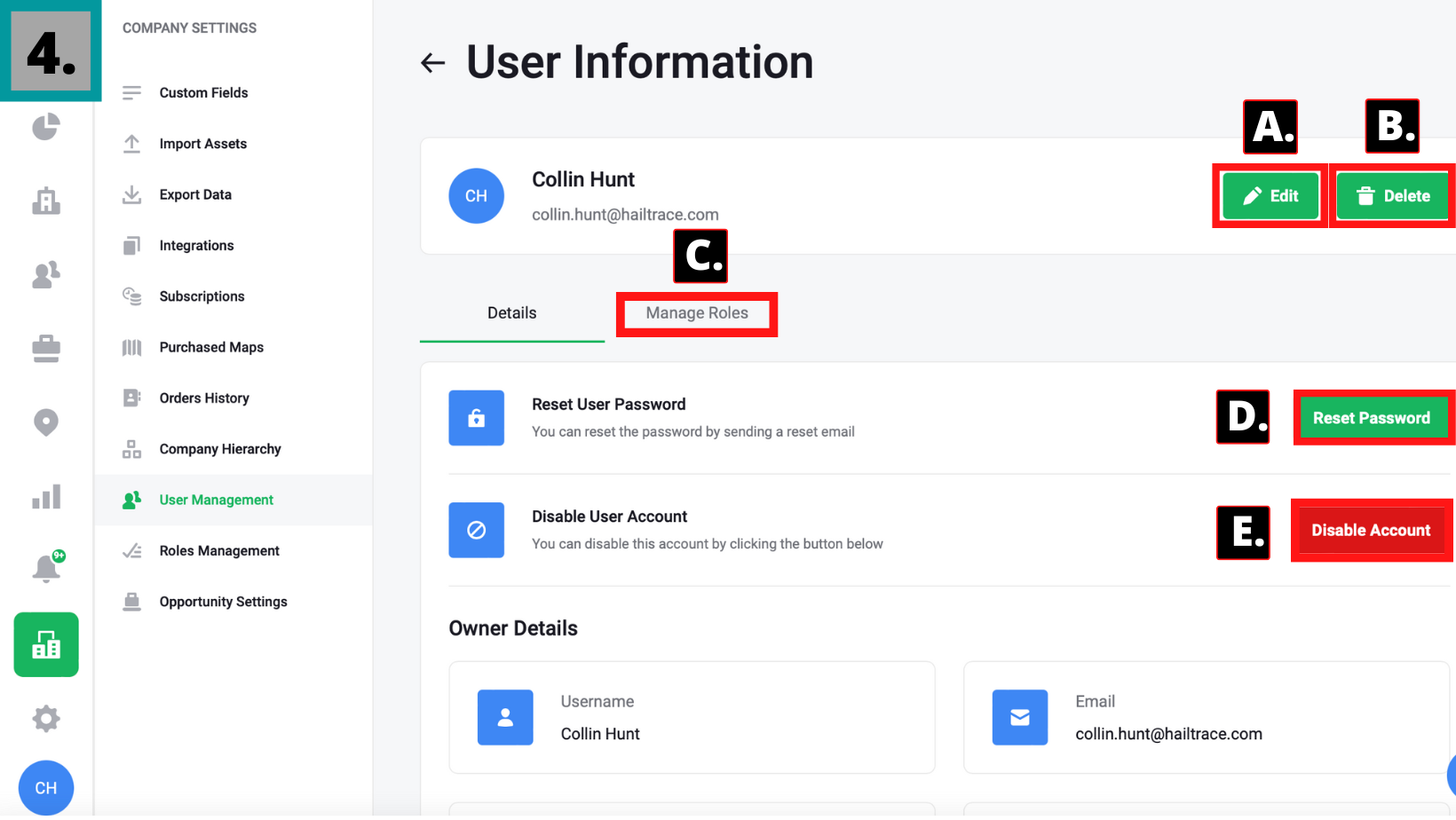Click the Collin Hunt username value
1456x820 pixels.
click(600, 734)
